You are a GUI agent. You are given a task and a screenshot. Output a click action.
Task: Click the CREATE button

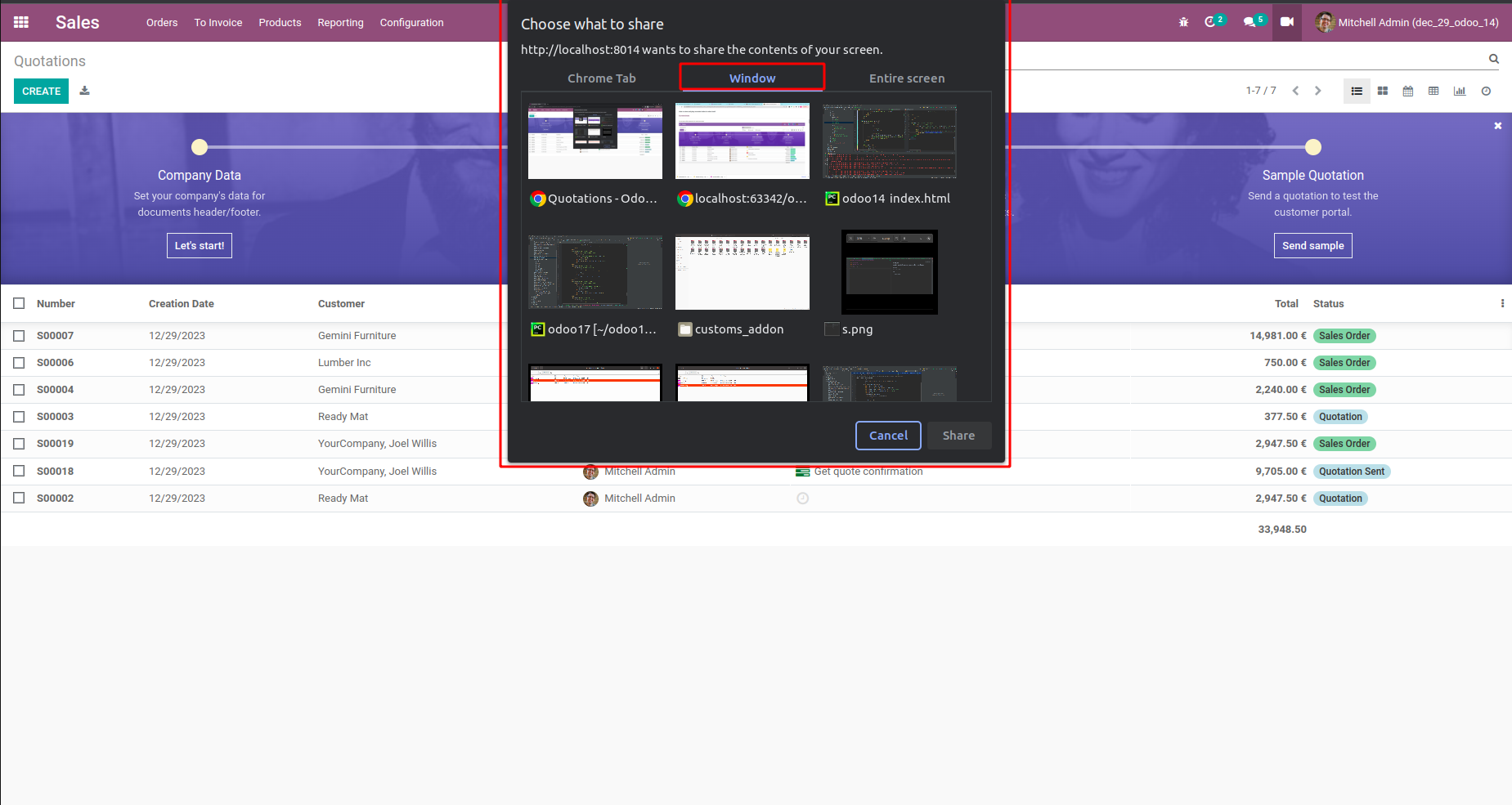(x=41, y=91)
